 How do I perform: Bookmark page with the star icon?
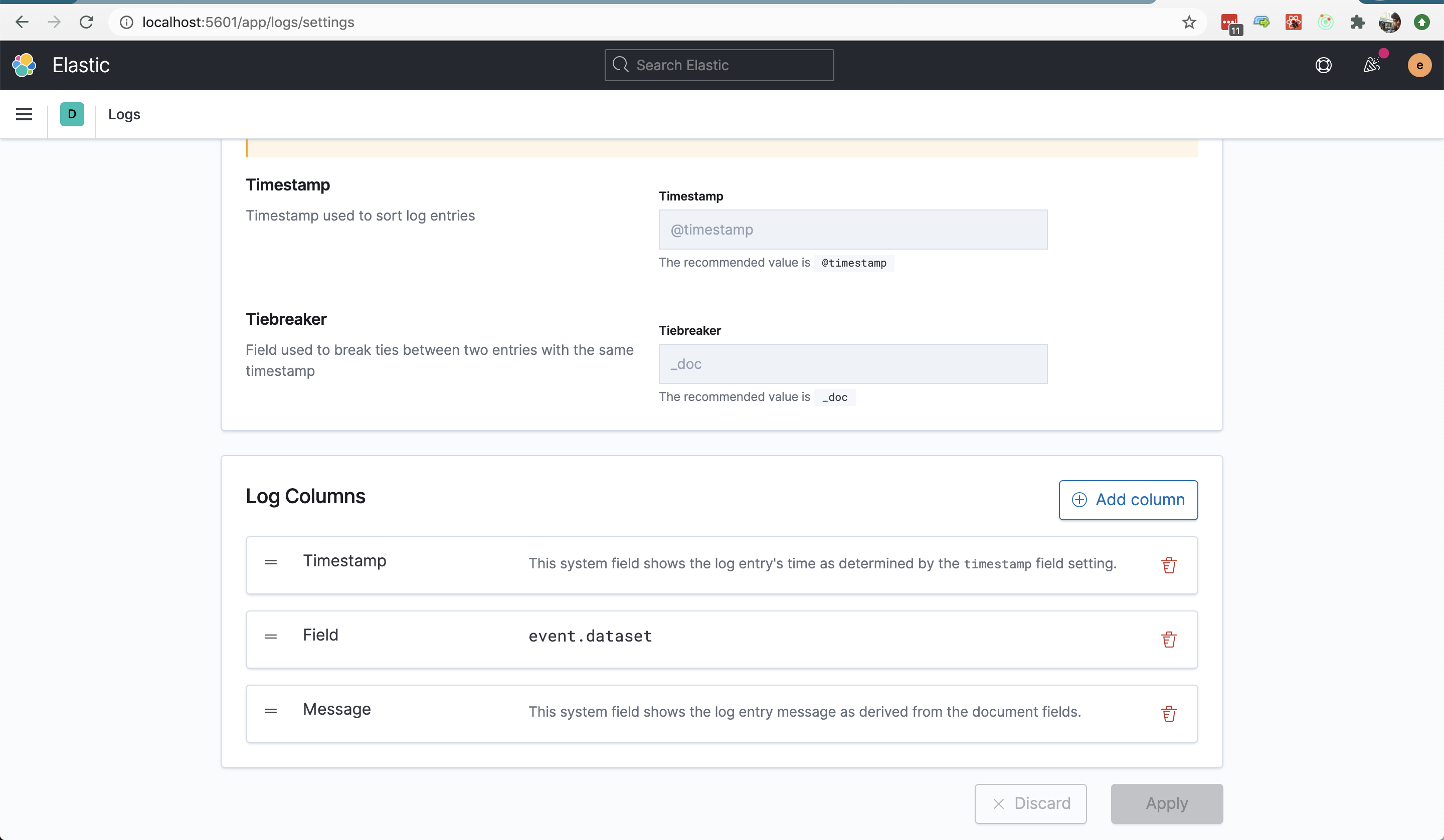pos(1189,23)
